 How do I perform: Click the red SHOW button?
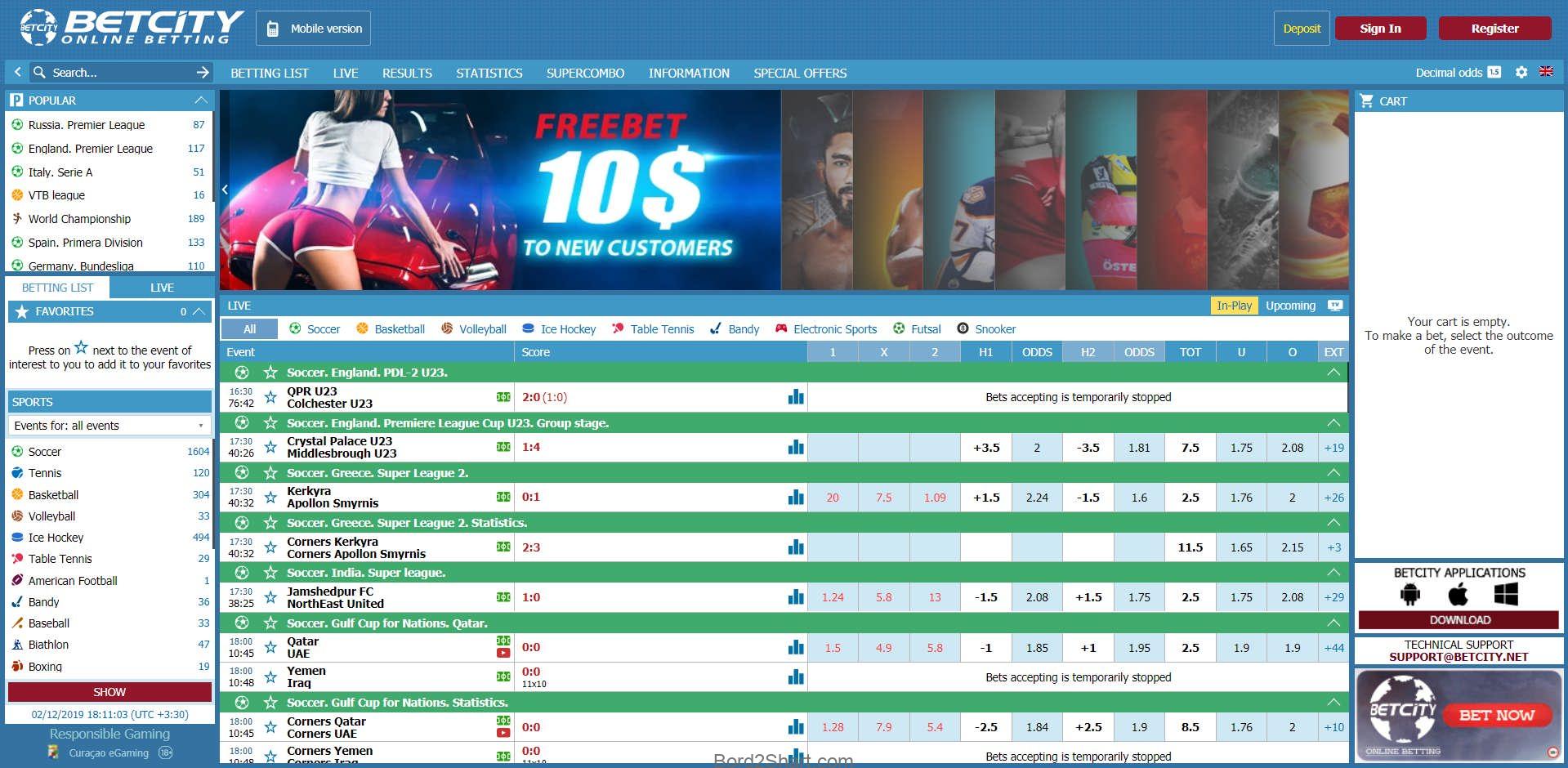coord(109,692)
